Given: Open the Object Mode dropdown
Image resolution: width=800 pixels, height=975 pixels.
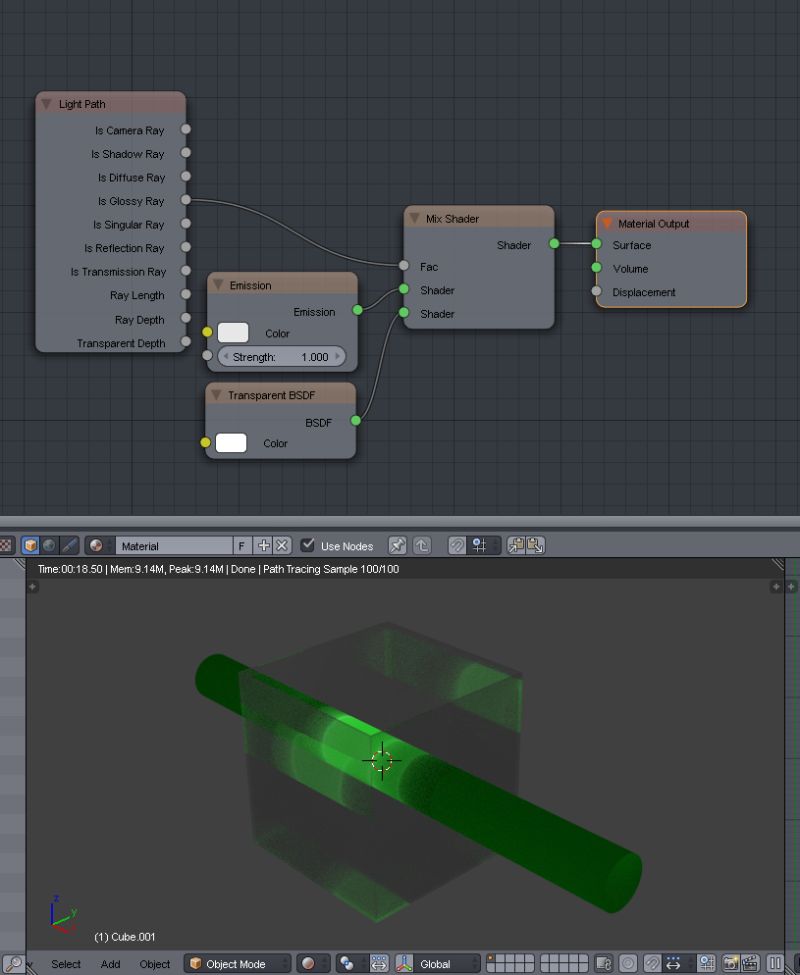Looking at the screenshot, I should pyautogui.click(x=235, y=963).
